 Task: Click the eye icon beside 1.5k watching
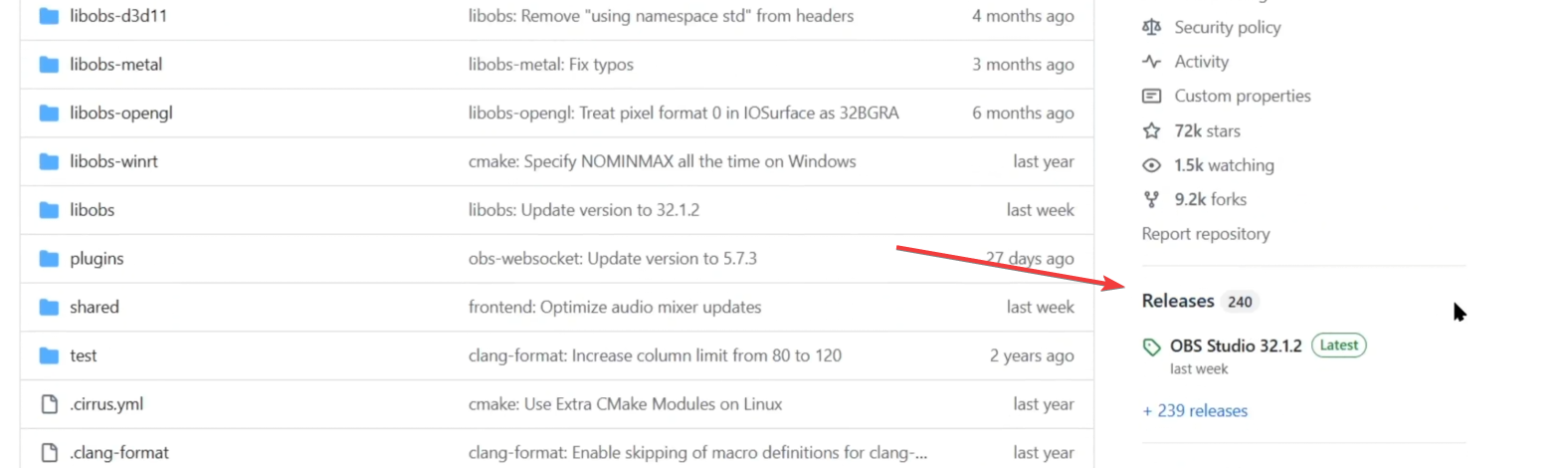(1151, 165)
